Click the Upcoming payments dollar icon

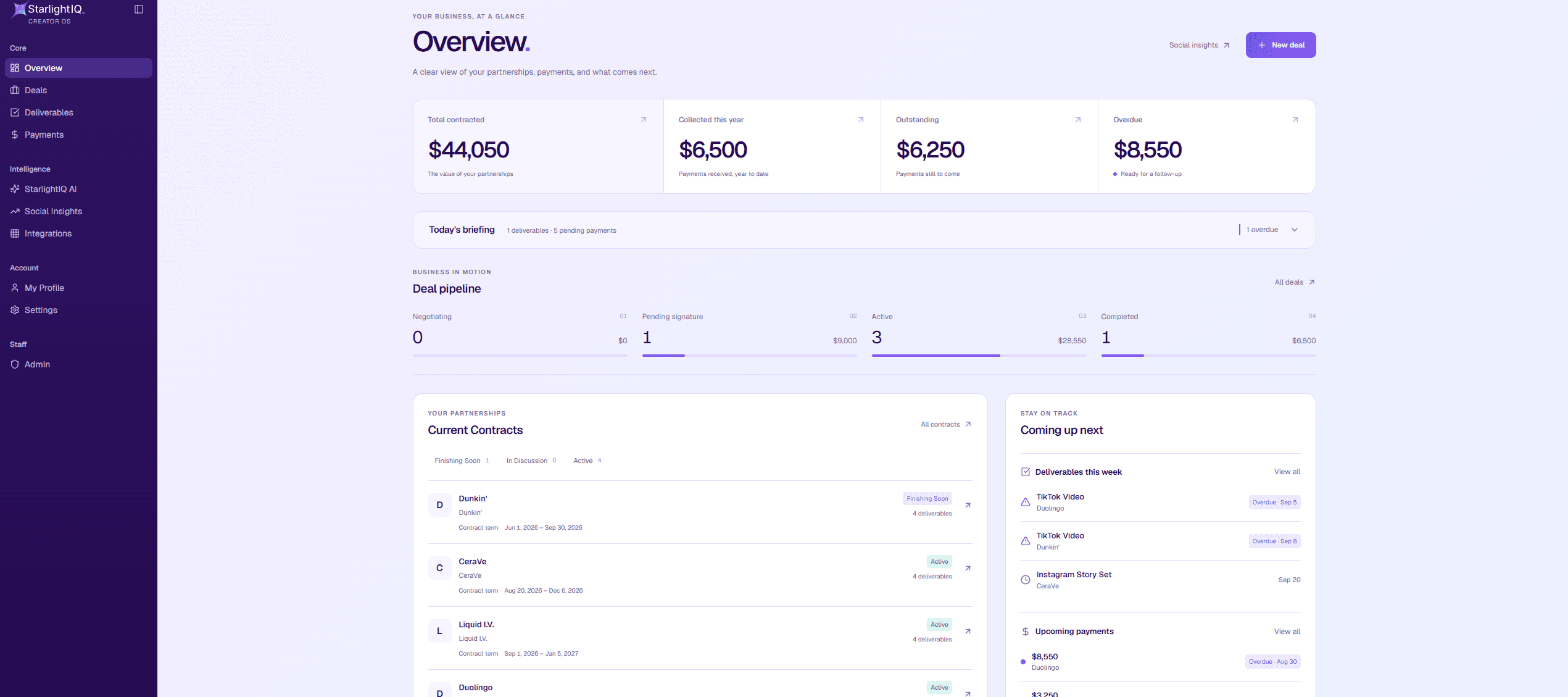(1026, 632)
